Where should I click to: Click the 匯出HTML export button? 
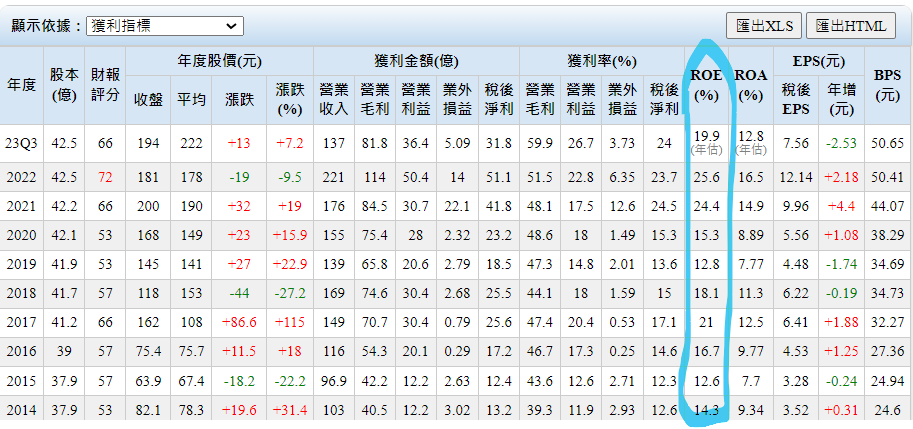point(849,26)
